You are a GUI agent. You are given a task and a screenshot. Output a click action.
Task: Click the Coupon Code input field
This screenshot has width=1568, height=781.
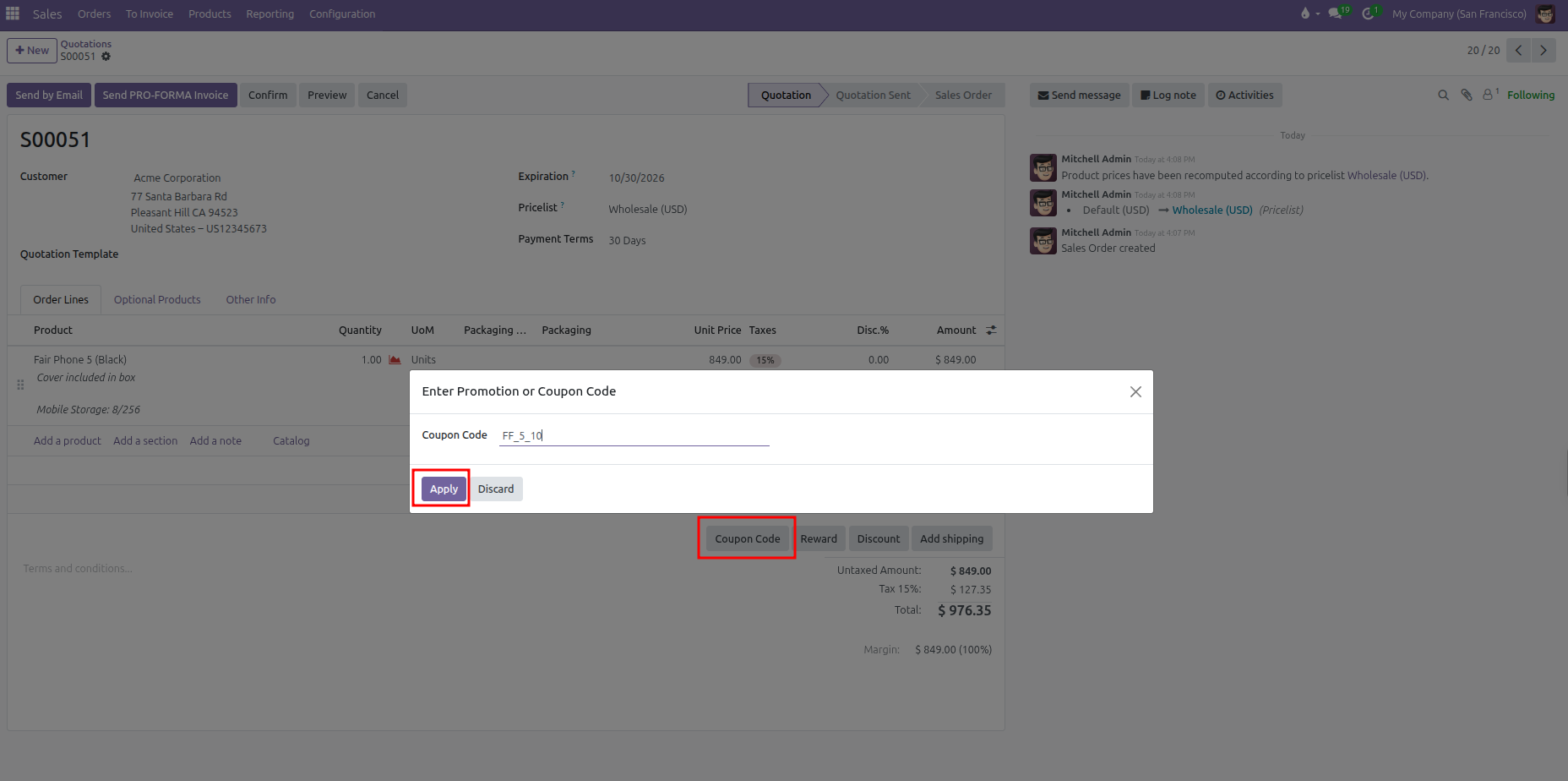pos(634,435)
